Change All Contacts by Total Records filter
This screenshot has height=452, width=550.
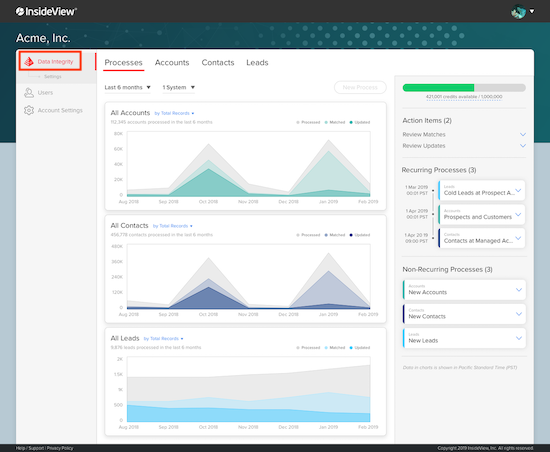[x=173, y=226]
